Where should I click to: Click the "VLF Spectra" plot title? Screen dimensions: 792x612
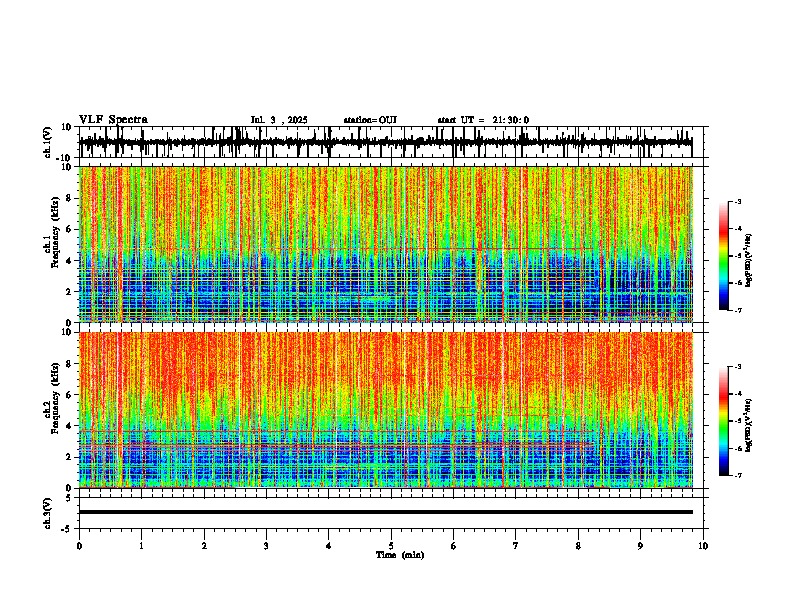(113, 120)
